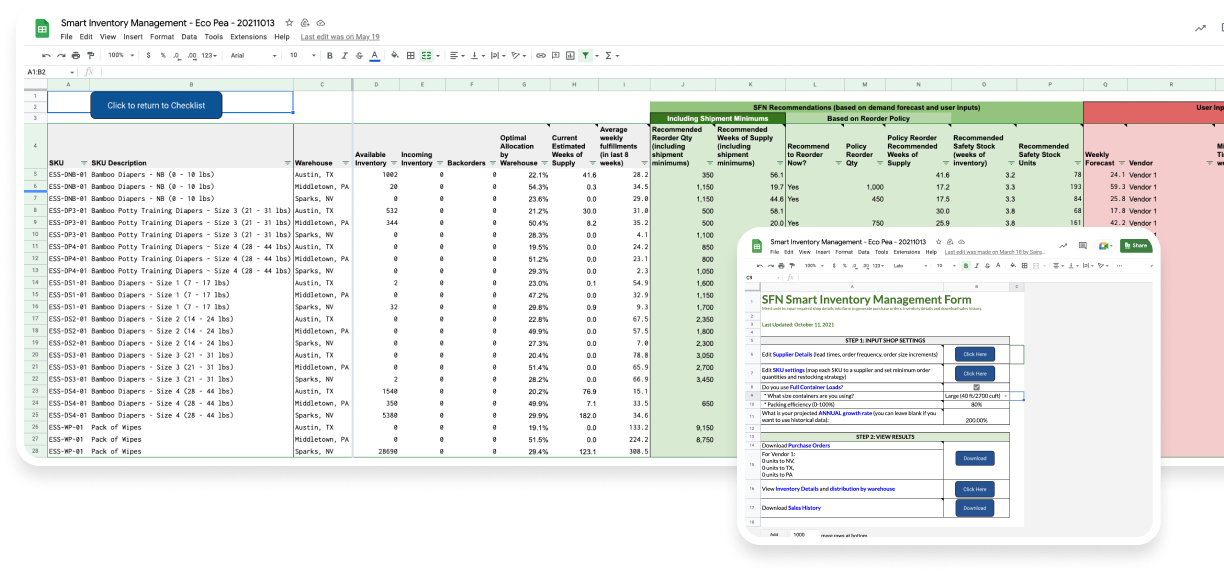Toggle bold formatting in the main sheet toolbar
Screen dimensions: 1224x574
pyautogui.click(x=329, y=56)
